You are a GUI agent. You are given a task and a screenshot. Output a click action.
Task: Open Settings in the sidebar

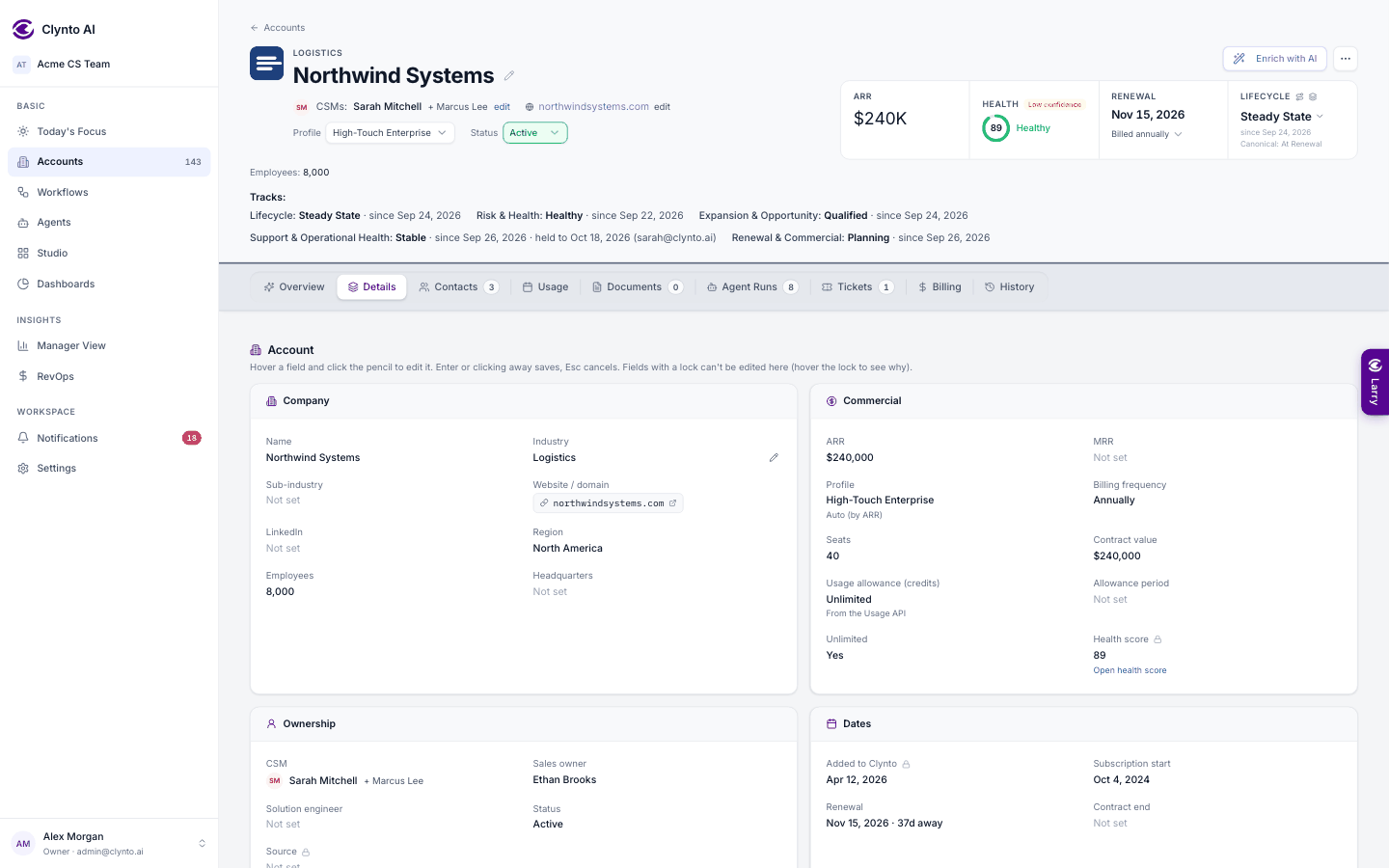click(109, 468)
